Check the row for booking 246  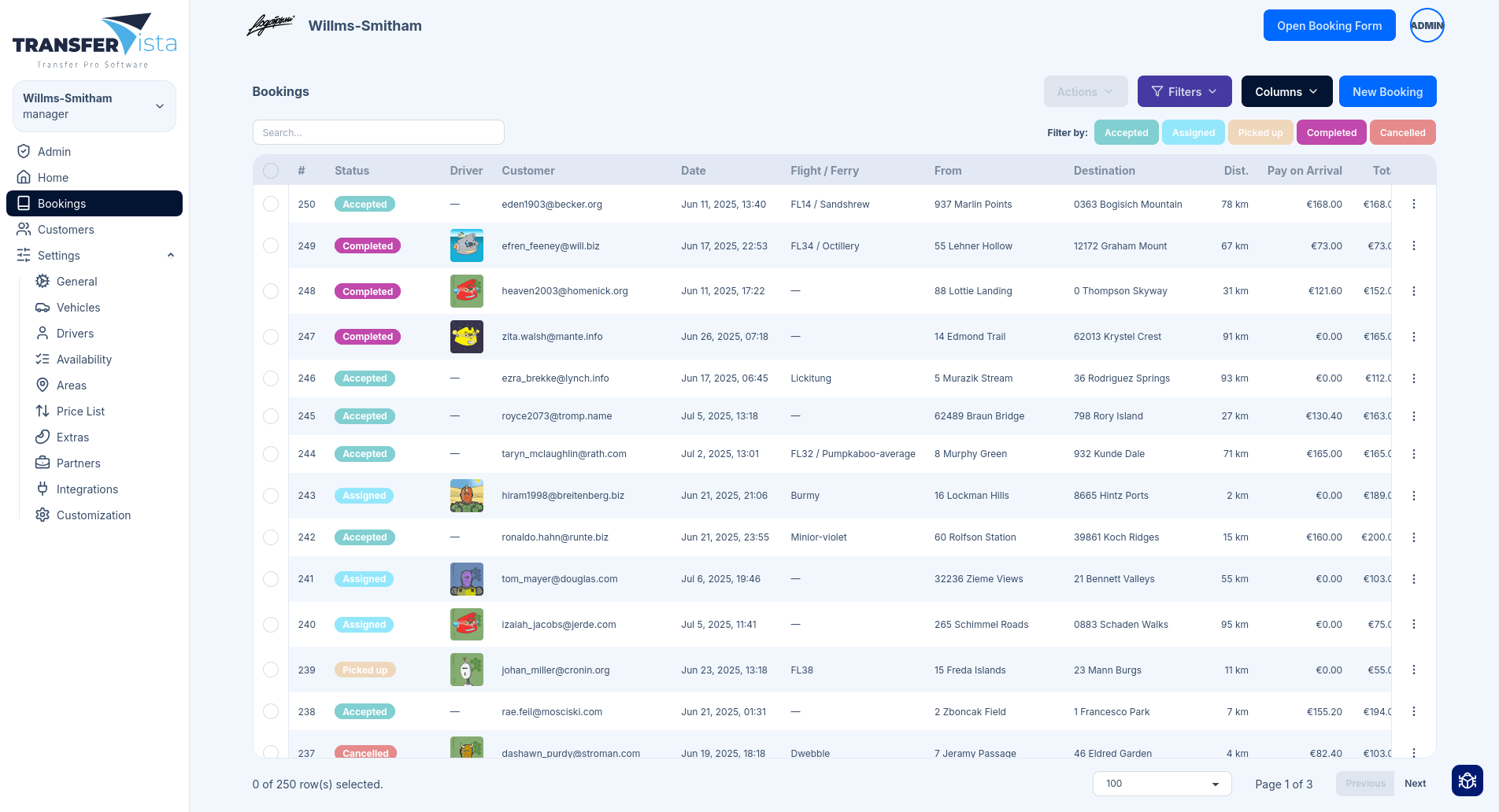(271, 378)
